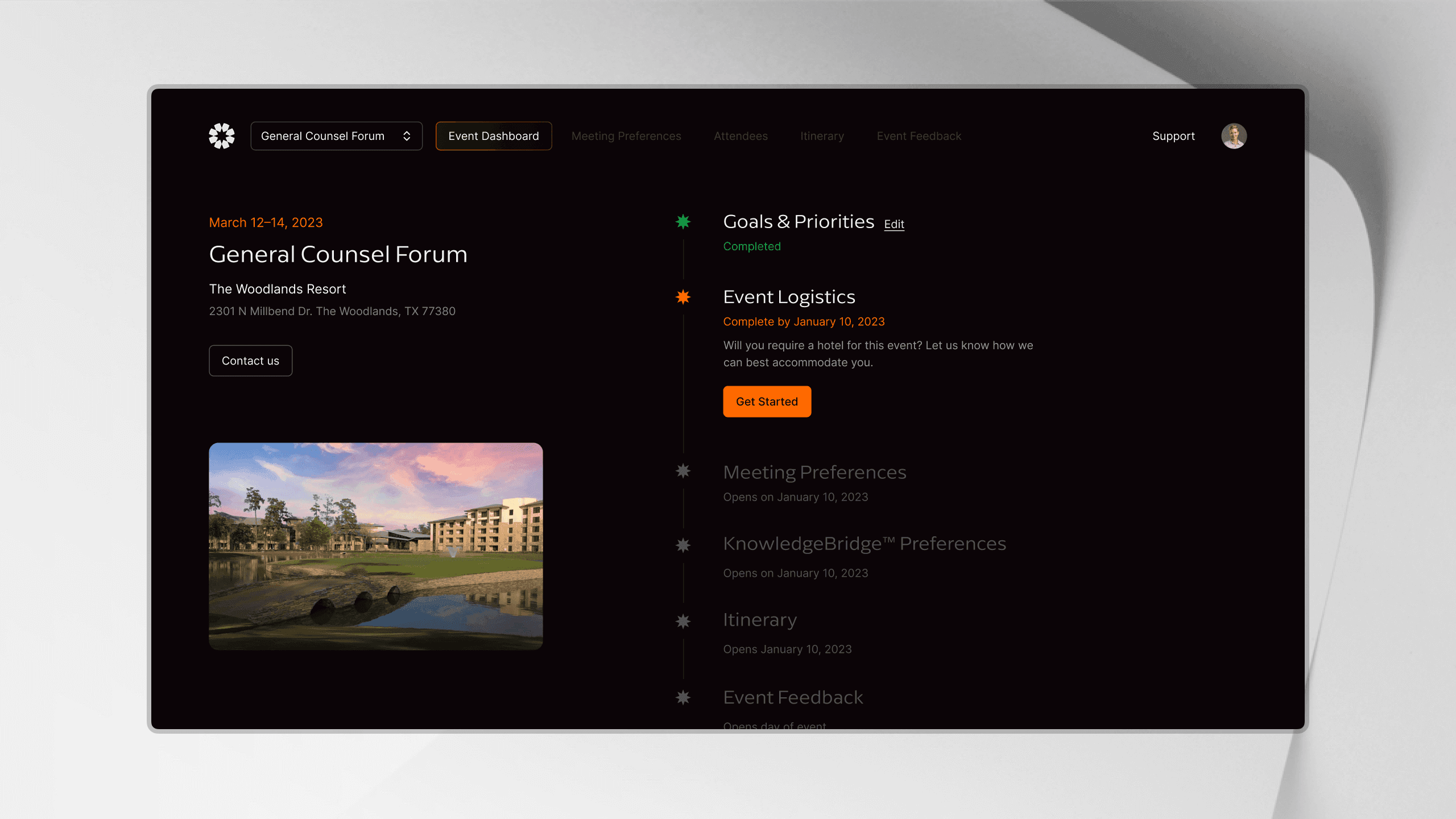Click the Event Feedback timeline heading
This screenshot has height=819, width=1456.
793,697
